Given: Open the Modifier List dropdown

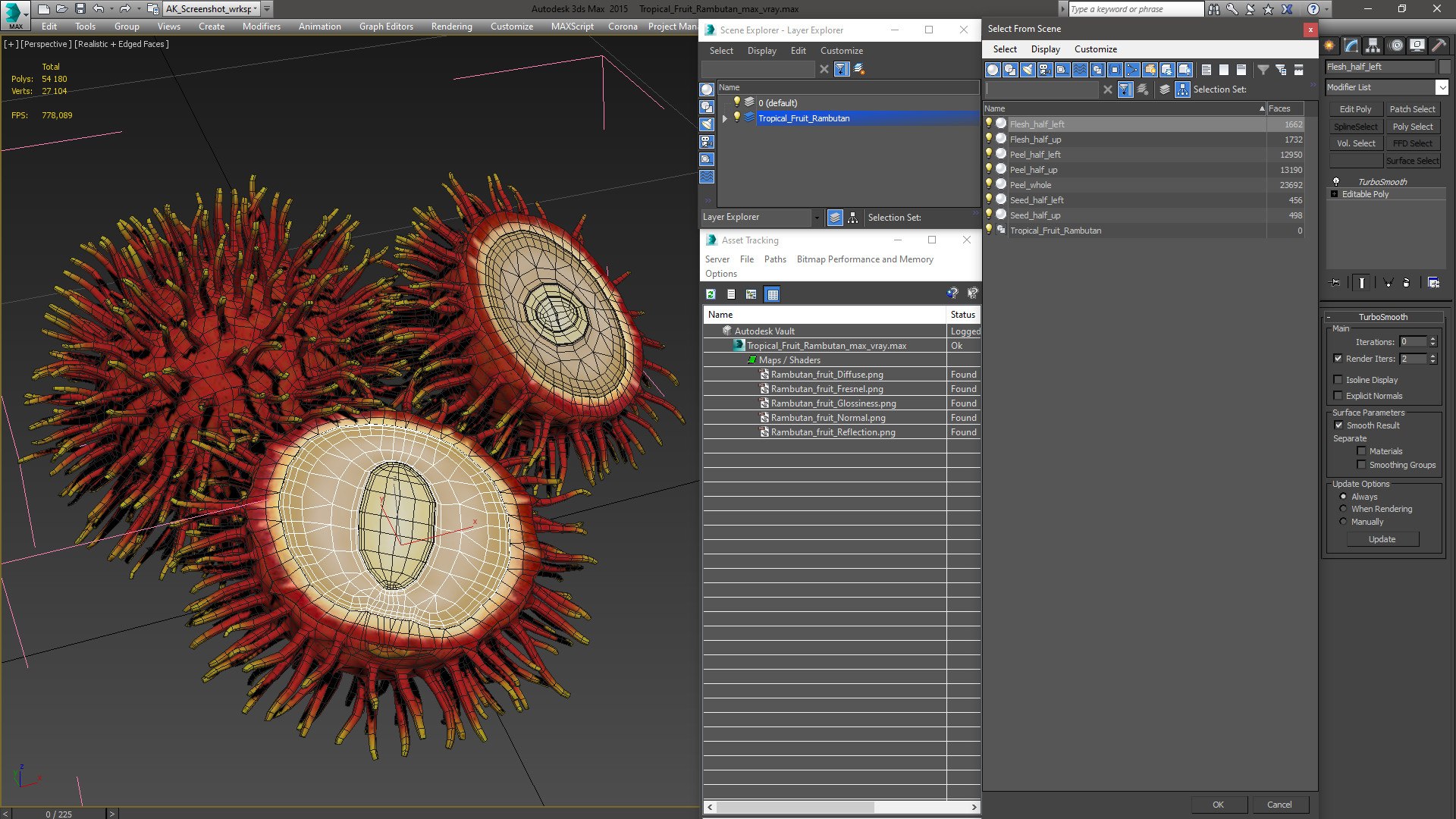Looking at the screenshot, I should (1442, 87).
